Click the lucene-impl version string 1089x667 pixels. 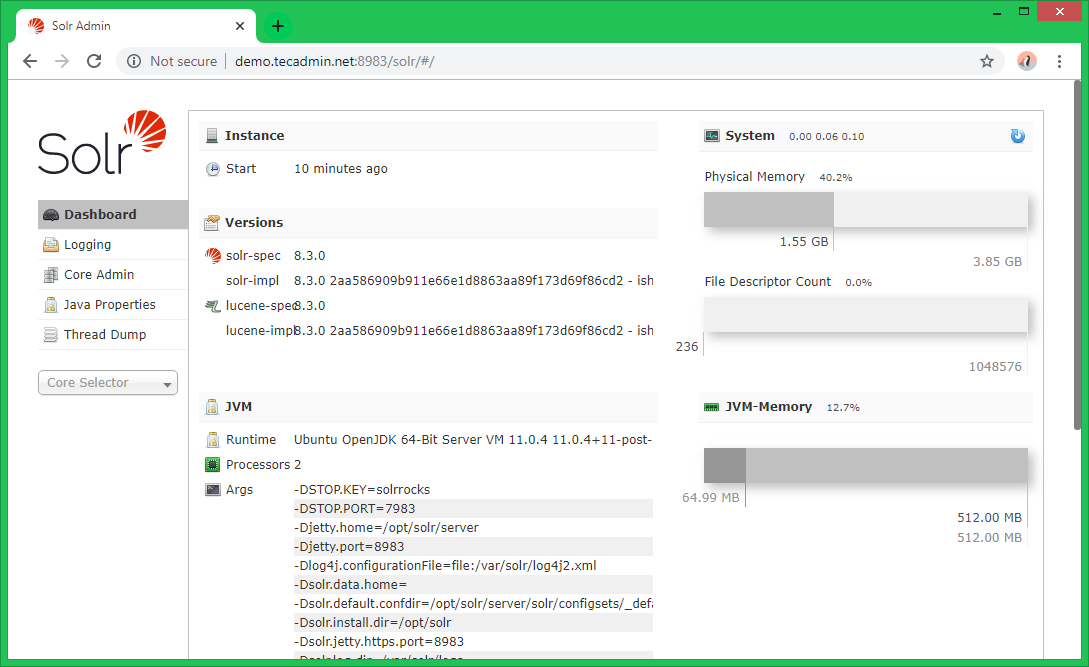[474, 331]
